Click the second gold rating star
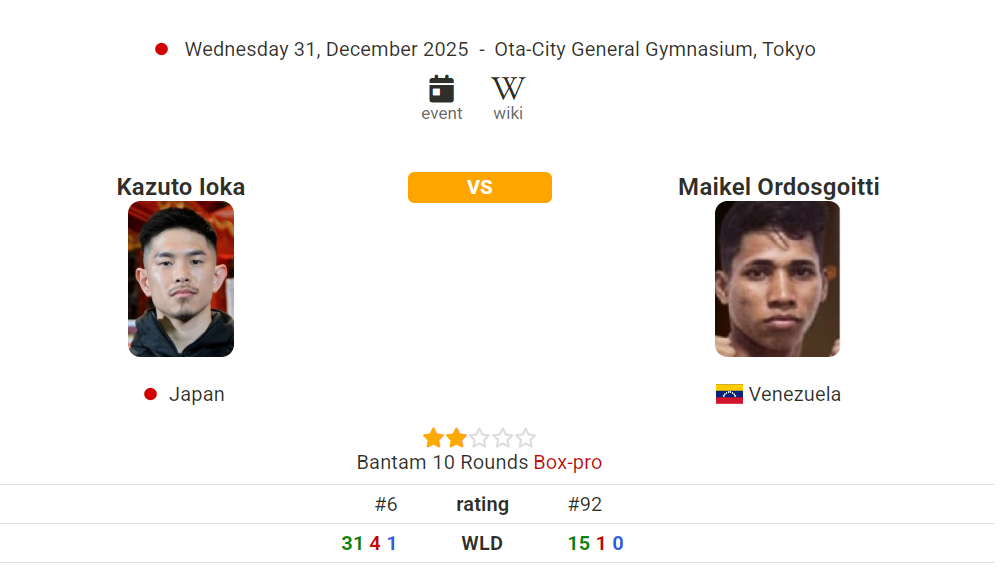The height and width of the screenshot is (569, 999). pyautogui.click(x=456, y=438)
